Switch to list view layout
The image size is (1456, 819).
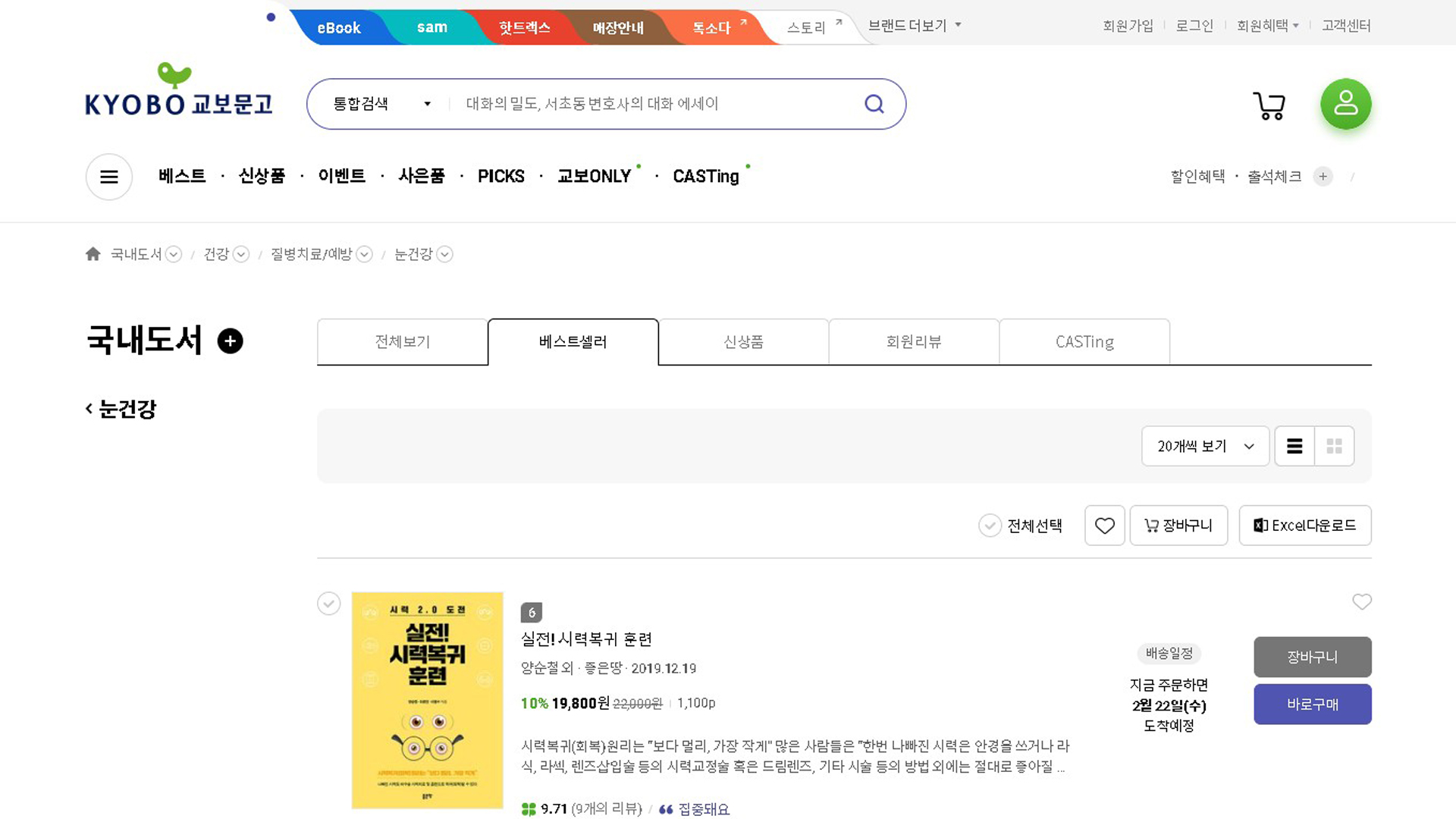(x=1294, y=446)
